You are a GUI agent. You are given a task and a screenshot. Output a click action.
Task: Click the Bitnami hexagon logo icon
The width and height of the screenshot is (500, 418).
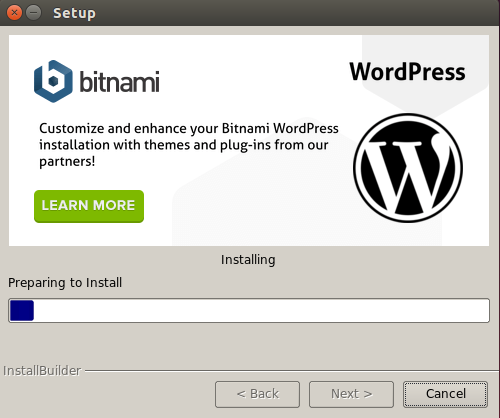[x=53, y=81]
